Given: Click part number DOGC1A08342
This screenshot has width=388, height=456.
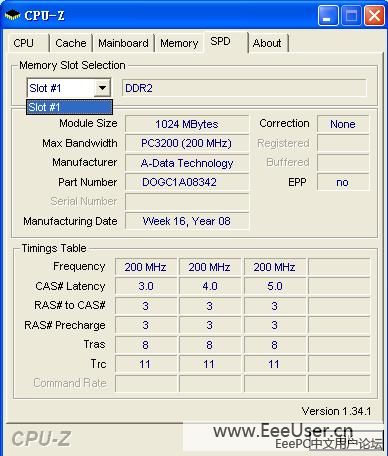Looking at the screenshot, I should click(x=187, y=182).
